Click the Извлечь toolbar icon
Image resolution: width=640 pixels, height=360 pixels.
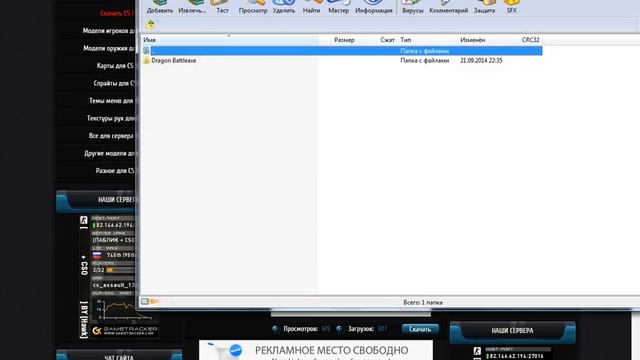pyautogui.click(x=192, y=7)
